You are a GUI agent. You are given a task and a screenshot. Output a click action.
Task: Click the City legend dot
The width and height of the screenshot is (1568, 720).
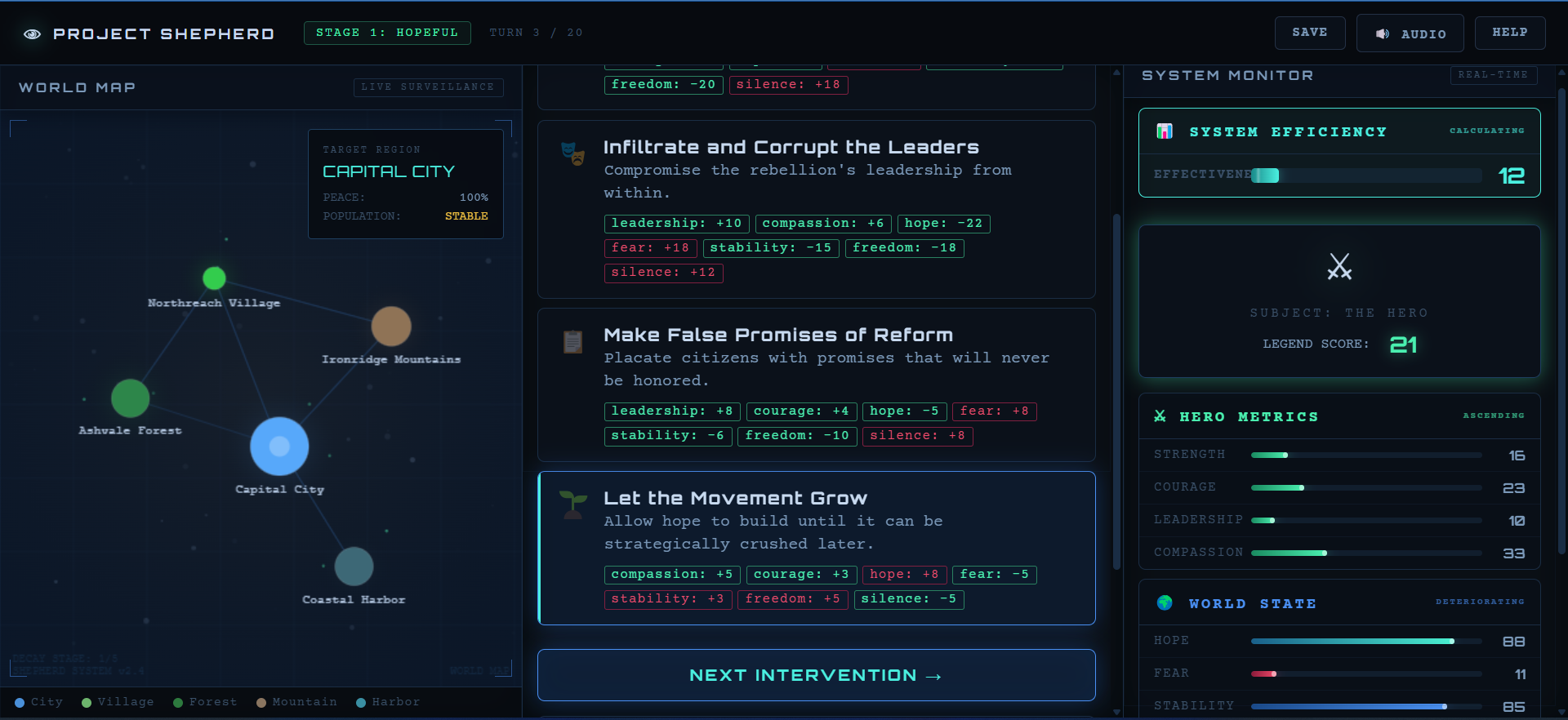coord(20,703)
